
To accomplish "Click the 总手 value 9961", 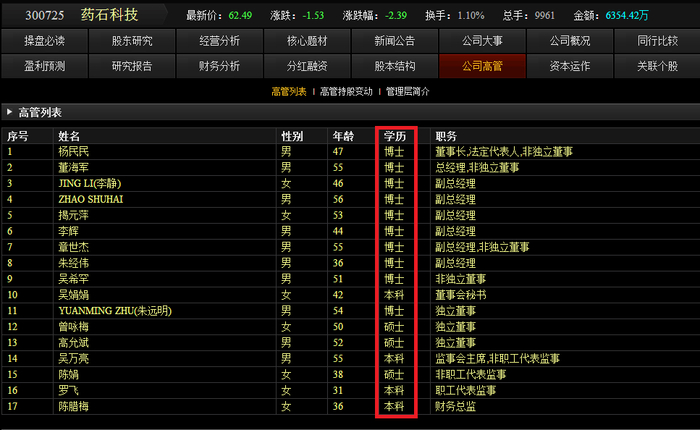I will (x=545, y=16).
